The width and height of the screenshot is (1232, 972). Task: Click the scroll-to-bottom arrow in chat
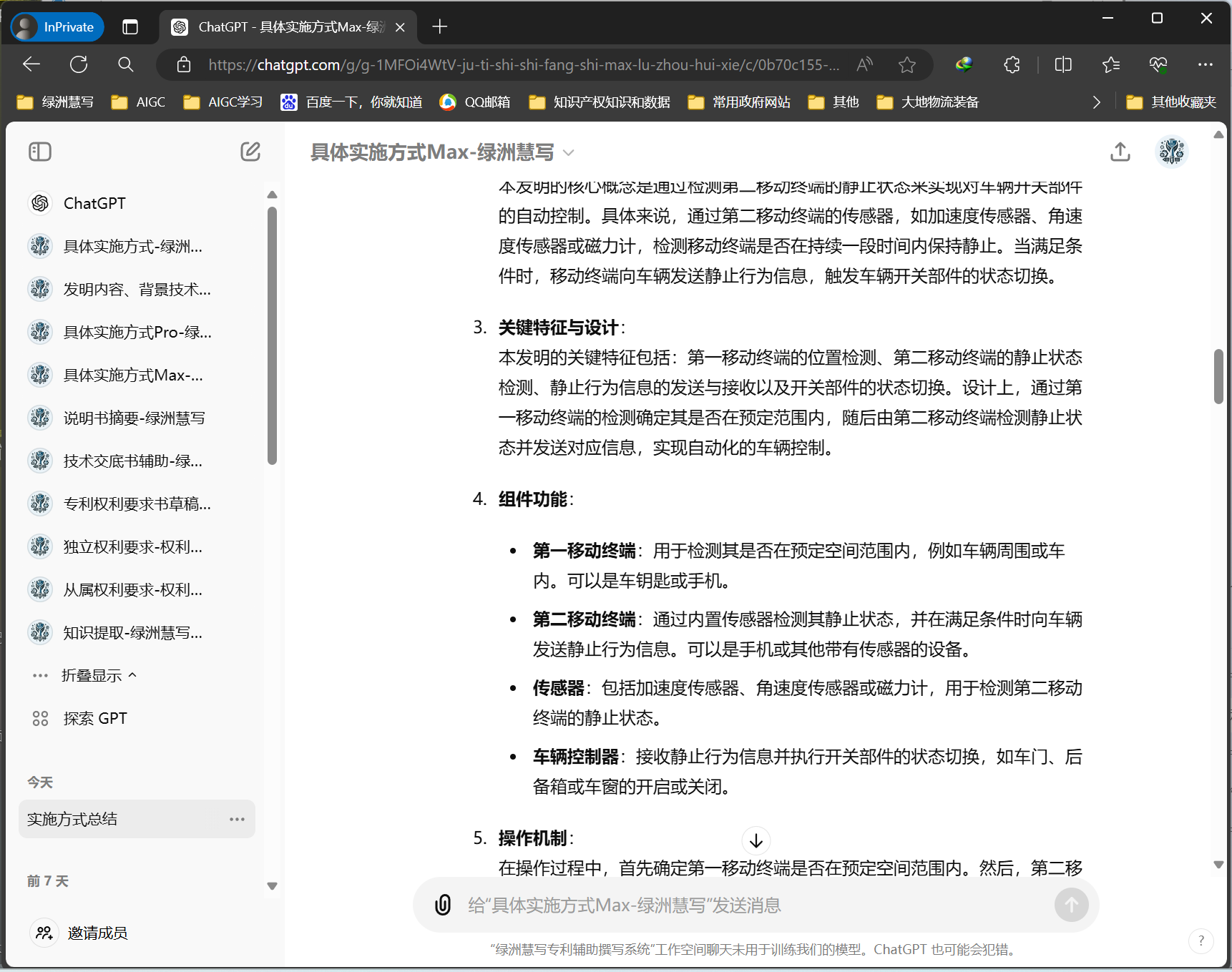[756, 840]
